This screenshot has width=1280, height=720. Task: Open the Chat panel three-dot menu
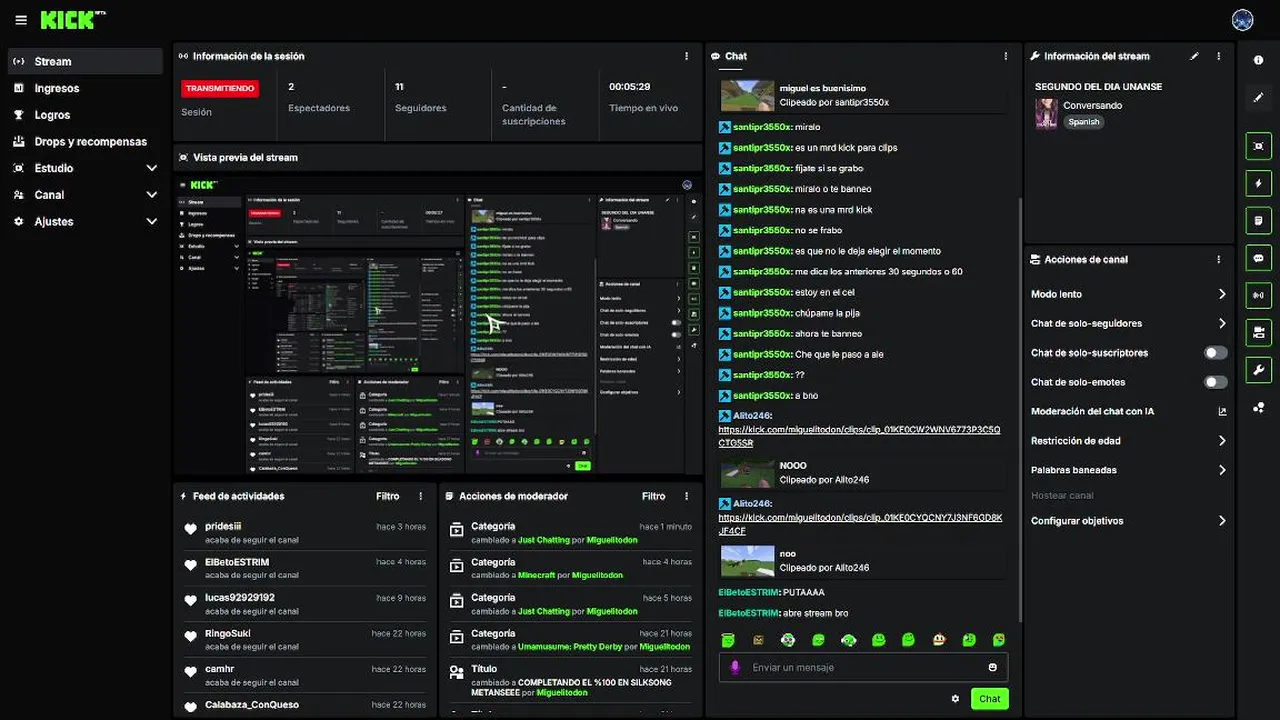pos(1005,56)
